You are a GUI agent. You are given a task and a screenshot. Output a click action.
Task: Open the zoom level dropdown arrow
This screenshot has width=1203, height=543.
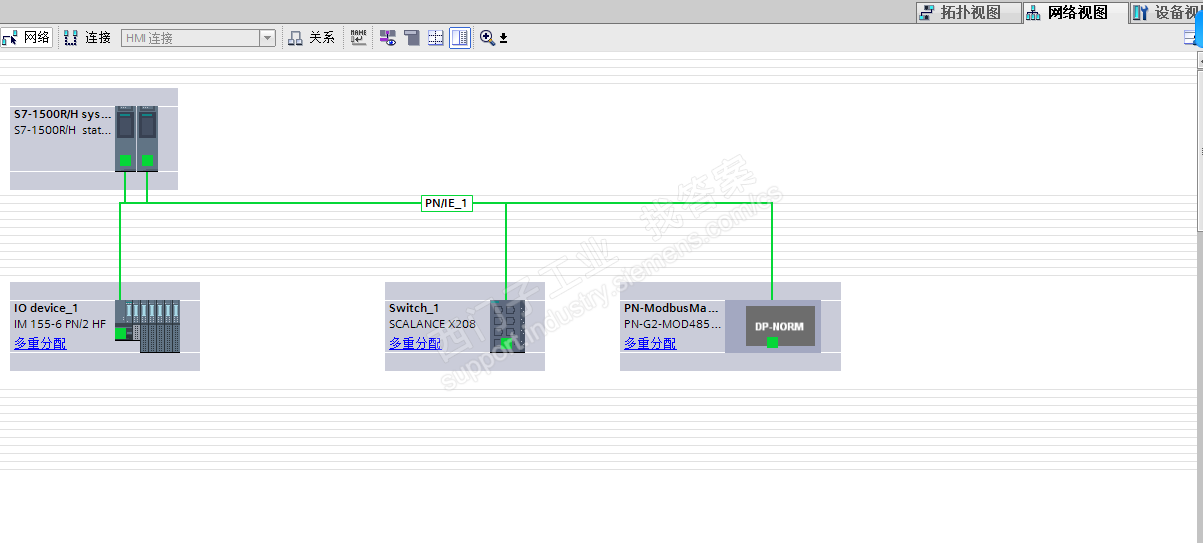[504, 38]
